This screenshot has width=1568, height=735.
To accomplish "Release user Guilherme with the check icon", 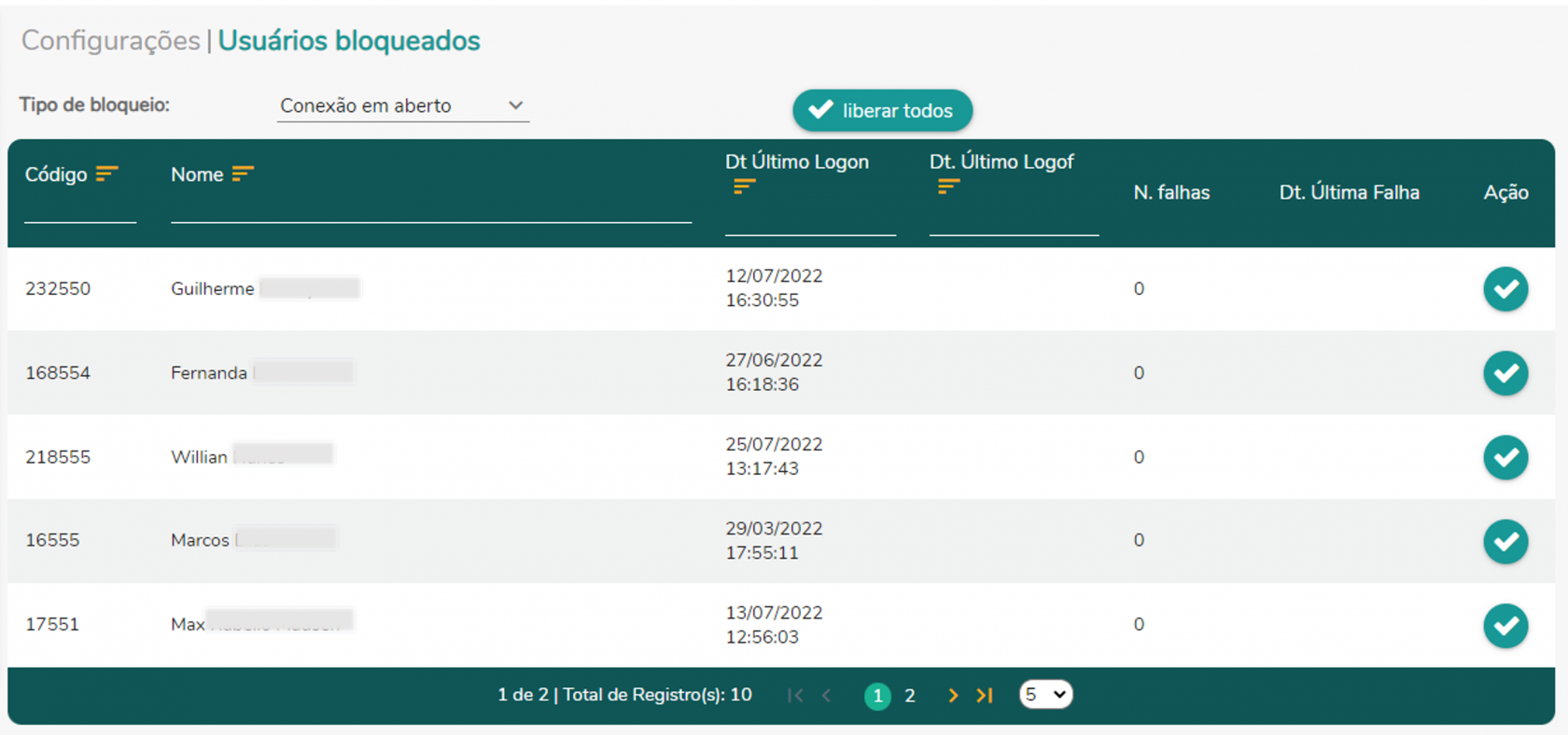I will tap(1505, 289).
